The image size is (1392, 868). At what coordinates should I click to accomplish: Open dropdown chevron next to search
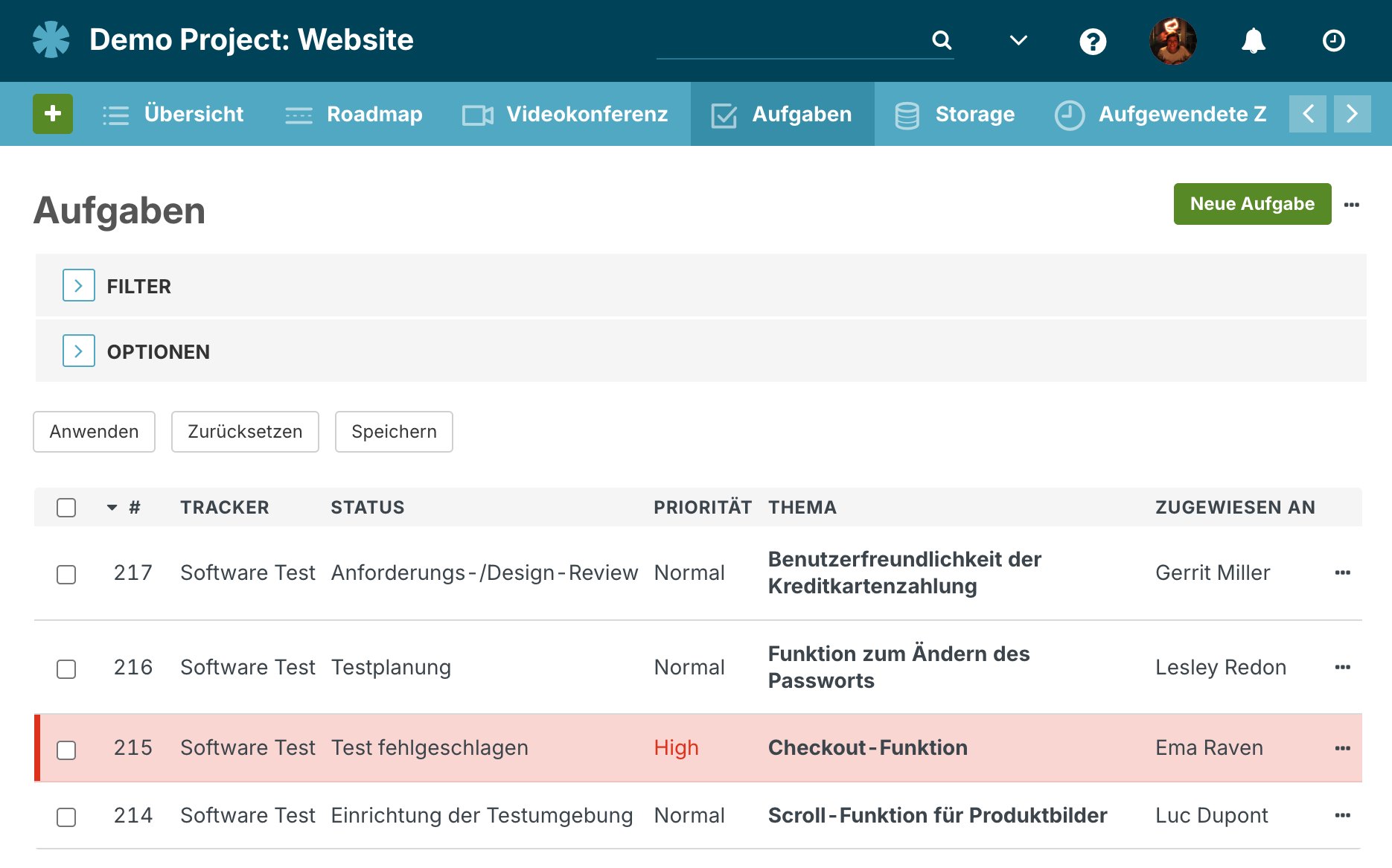(x=1018, y=40)
